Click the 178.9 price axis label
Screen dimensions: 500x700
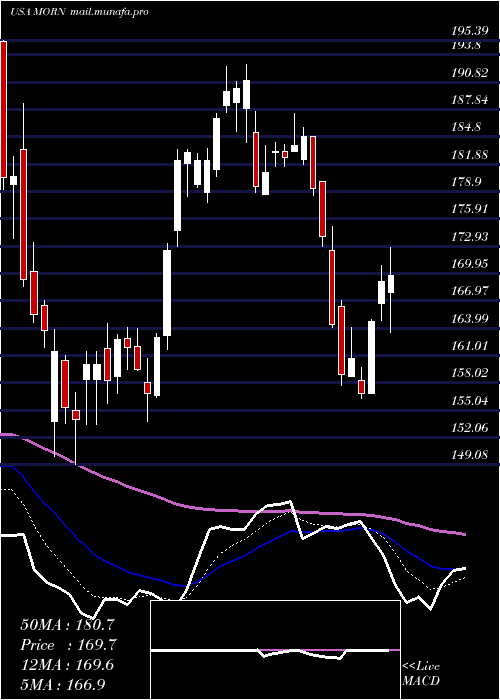click(x=466, y=182)
